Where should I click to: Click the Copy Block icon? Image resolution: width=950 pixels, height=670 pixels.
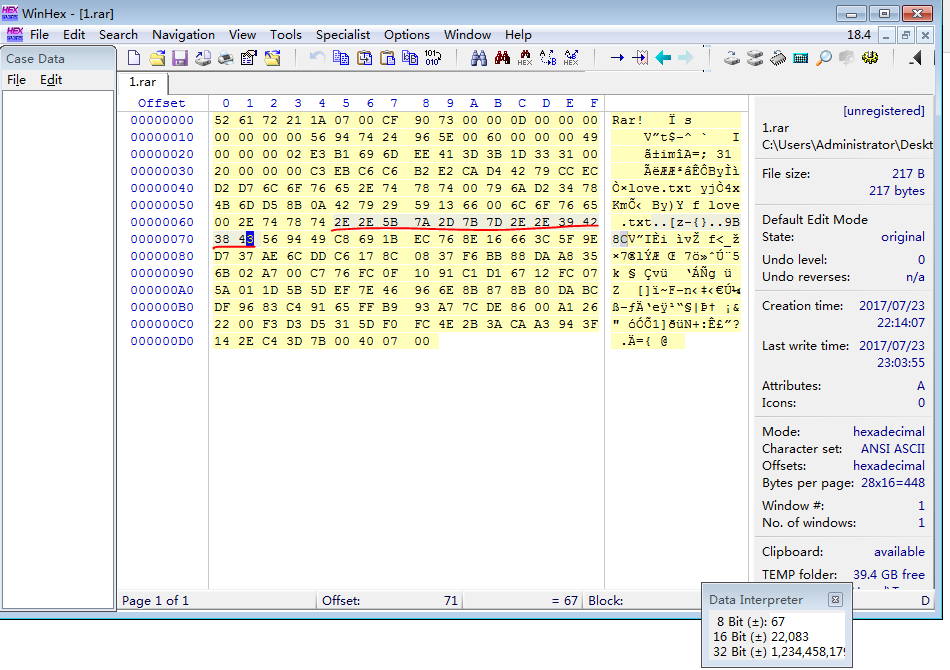(x=341, y=58)
